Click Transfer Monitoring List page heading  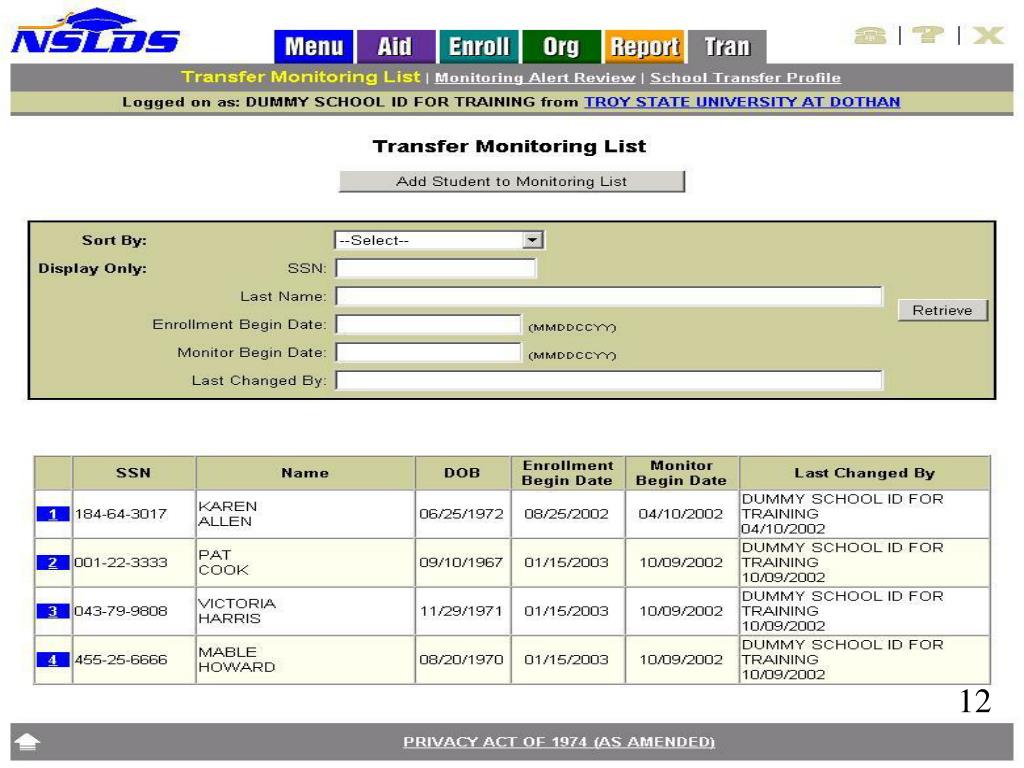tap(509, 146)
